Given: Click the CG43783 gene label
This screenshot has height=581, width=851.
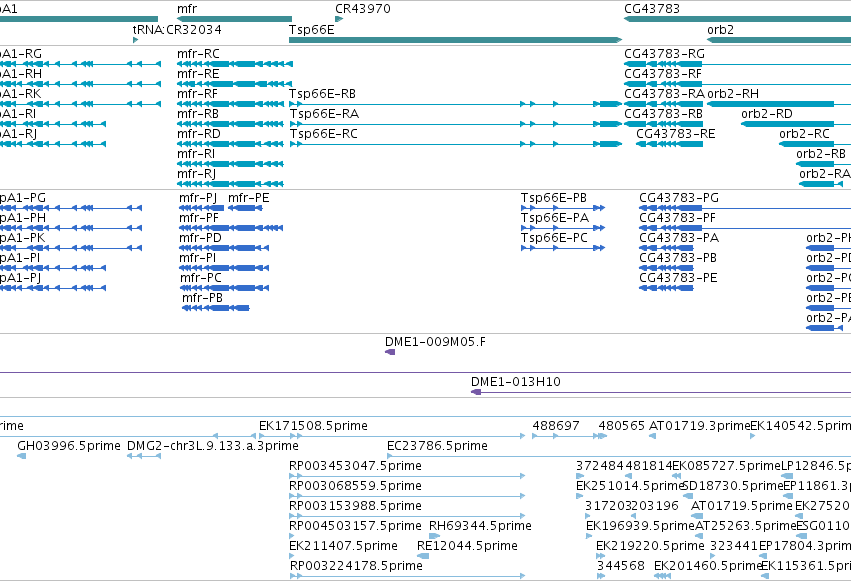Looking at the screenshot, I should (x=651, y=9).
